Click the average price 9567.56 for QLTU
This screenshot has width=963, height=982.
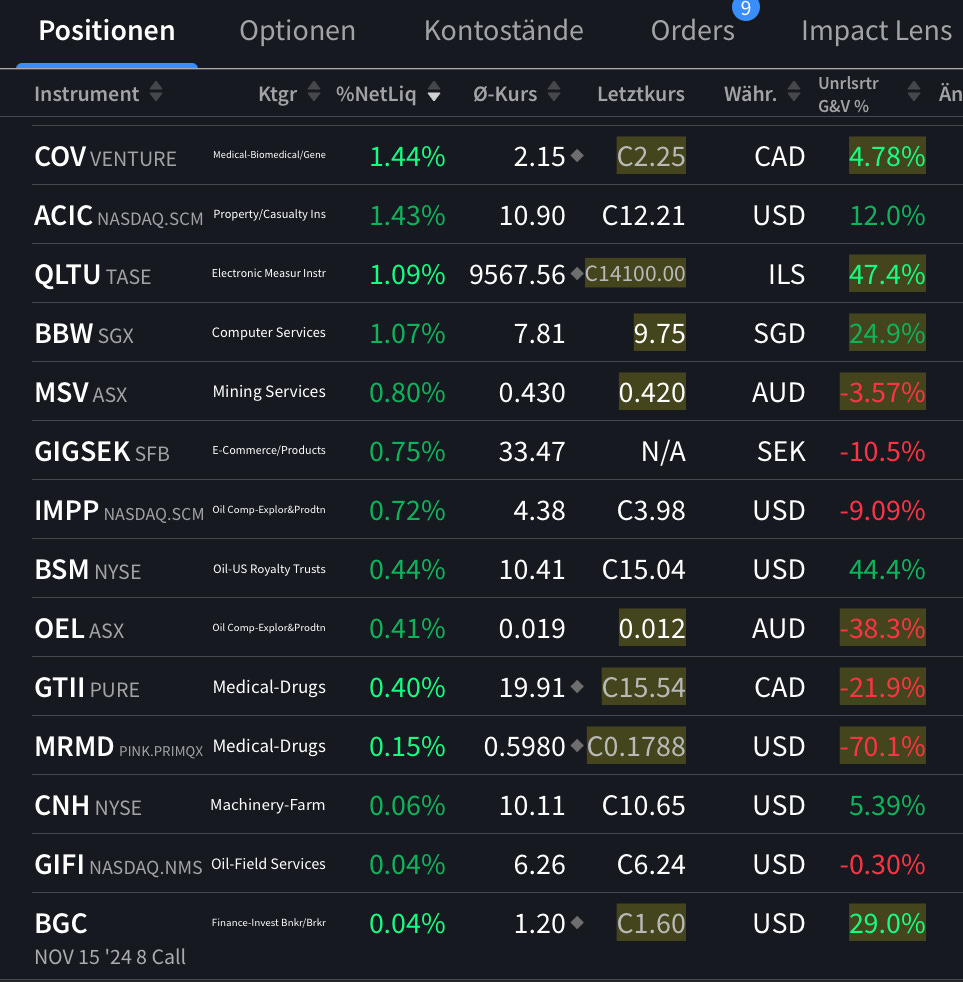[517, 275]
